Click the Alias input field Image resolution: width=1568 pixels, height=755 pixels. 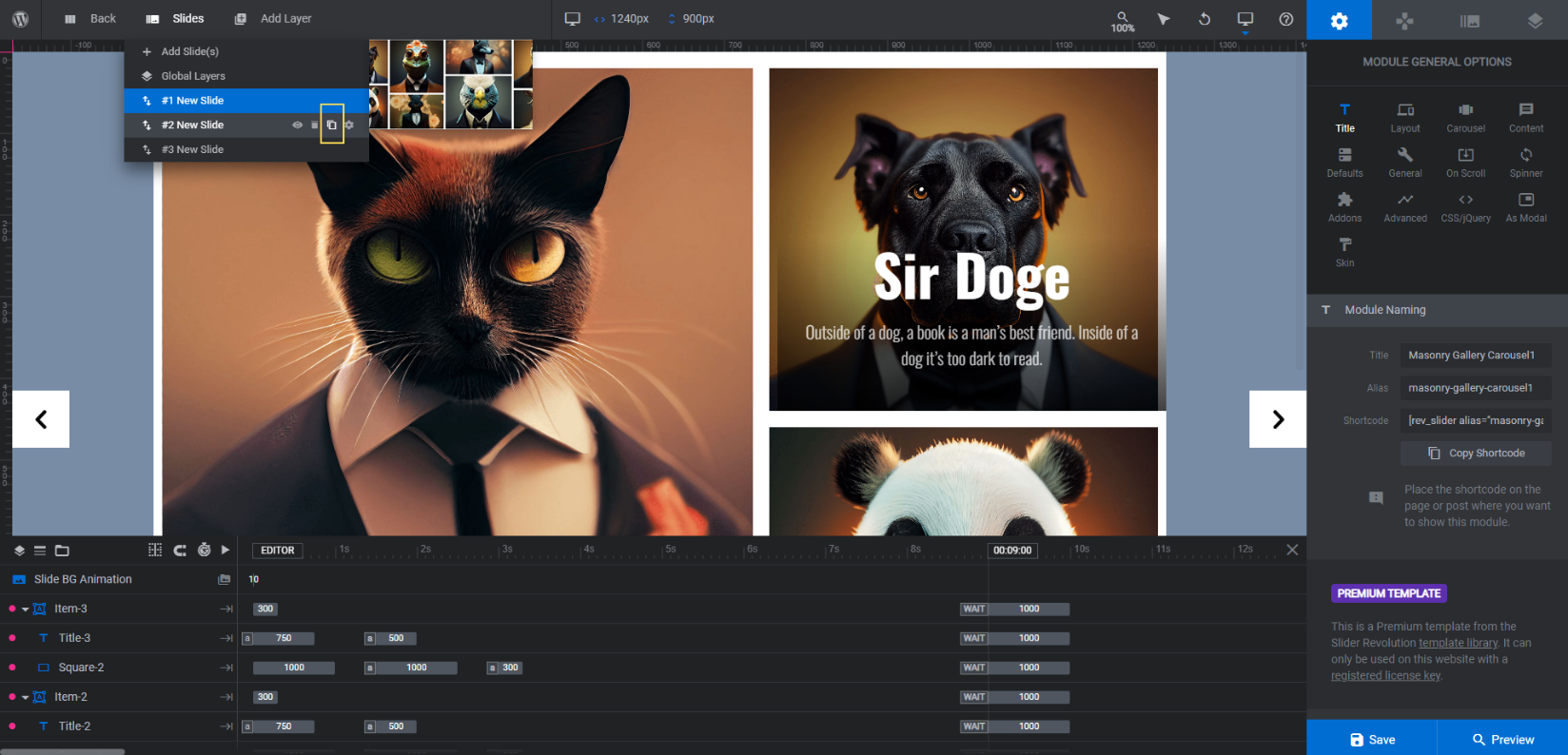[1476, 388]
